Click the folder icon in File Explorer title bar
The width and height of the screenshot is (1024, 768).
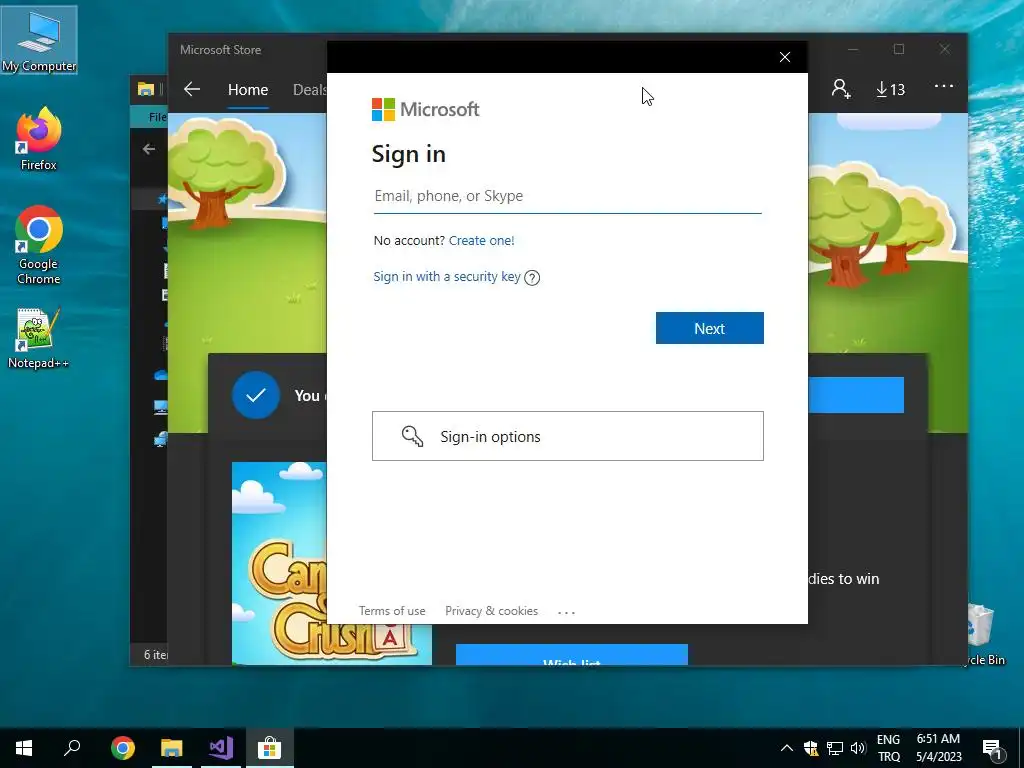pyautogui.click(x=146, y=89)
